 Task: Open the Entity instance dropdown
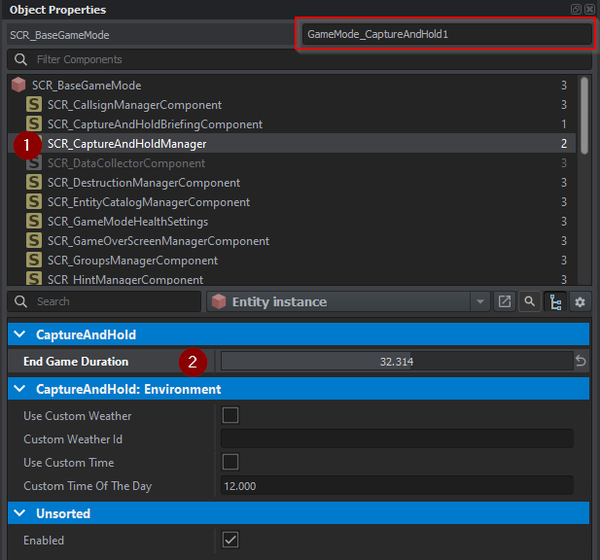(x=481, y=301)
